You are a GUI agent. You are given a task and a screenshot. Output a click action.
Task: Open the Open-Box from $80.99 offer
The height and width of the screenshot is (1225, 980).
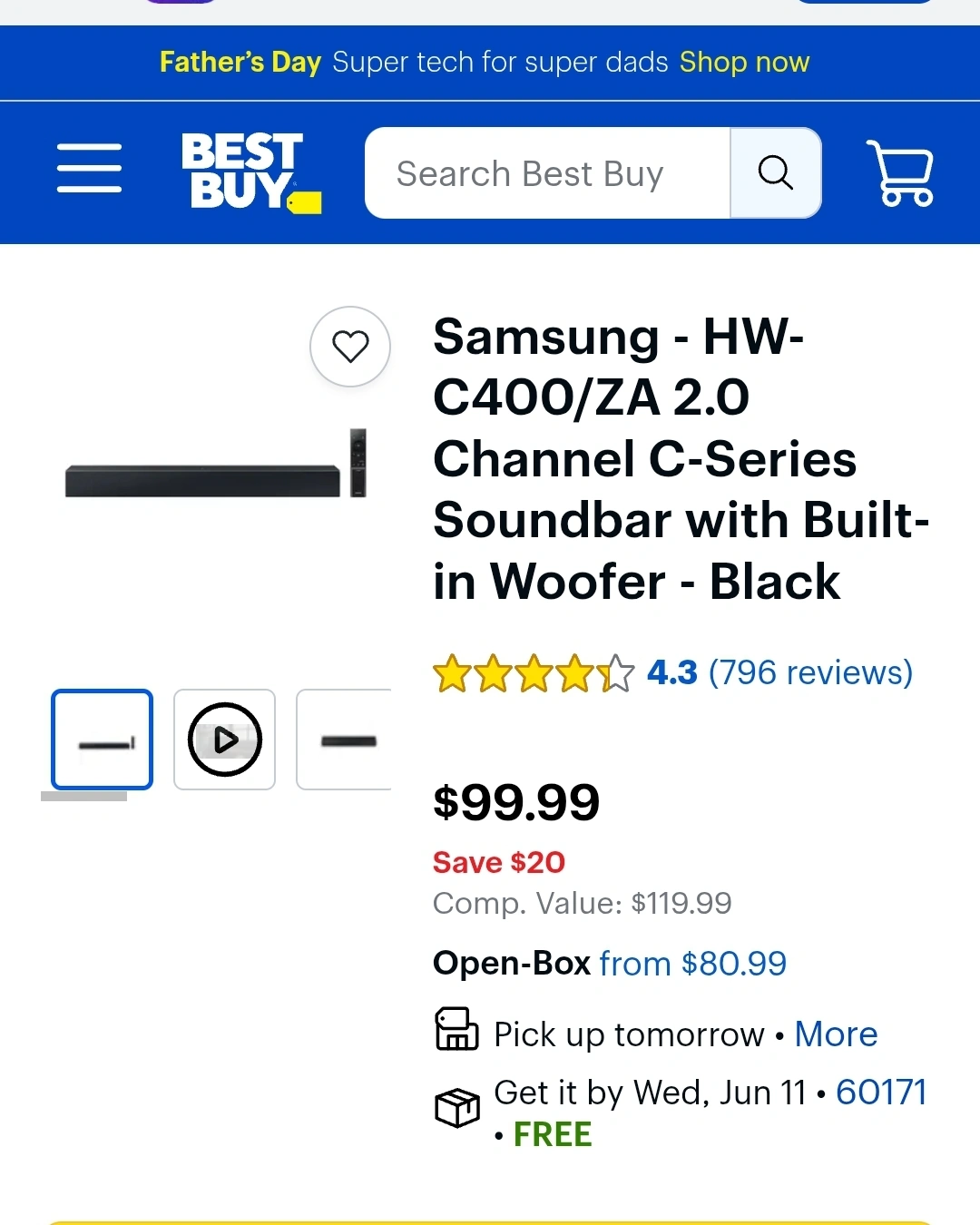click(692, 963)
